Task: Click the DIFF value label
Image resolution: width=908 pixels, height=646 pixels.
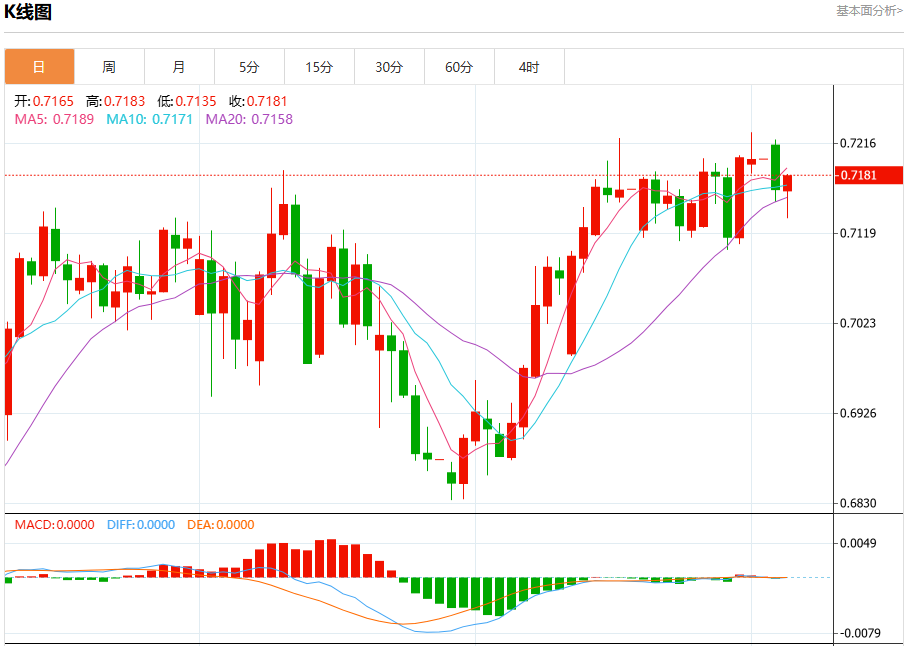Action: pyautogui.click(x=141, y=525)
